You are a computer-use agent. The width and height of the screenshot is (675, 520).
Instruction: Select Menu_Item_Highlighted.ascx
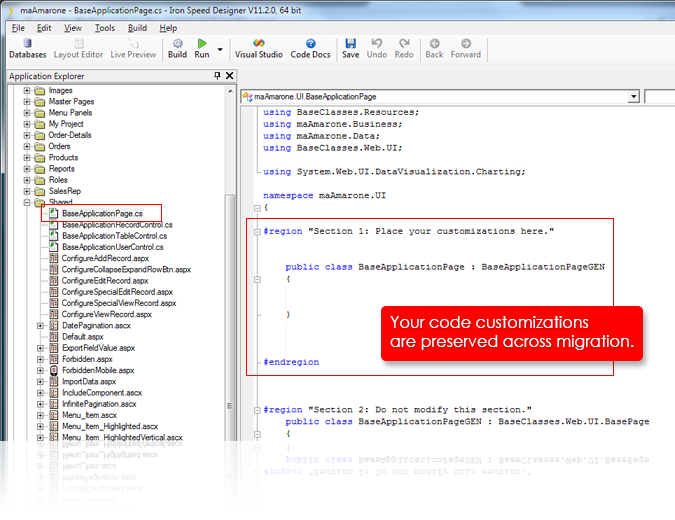110,426
